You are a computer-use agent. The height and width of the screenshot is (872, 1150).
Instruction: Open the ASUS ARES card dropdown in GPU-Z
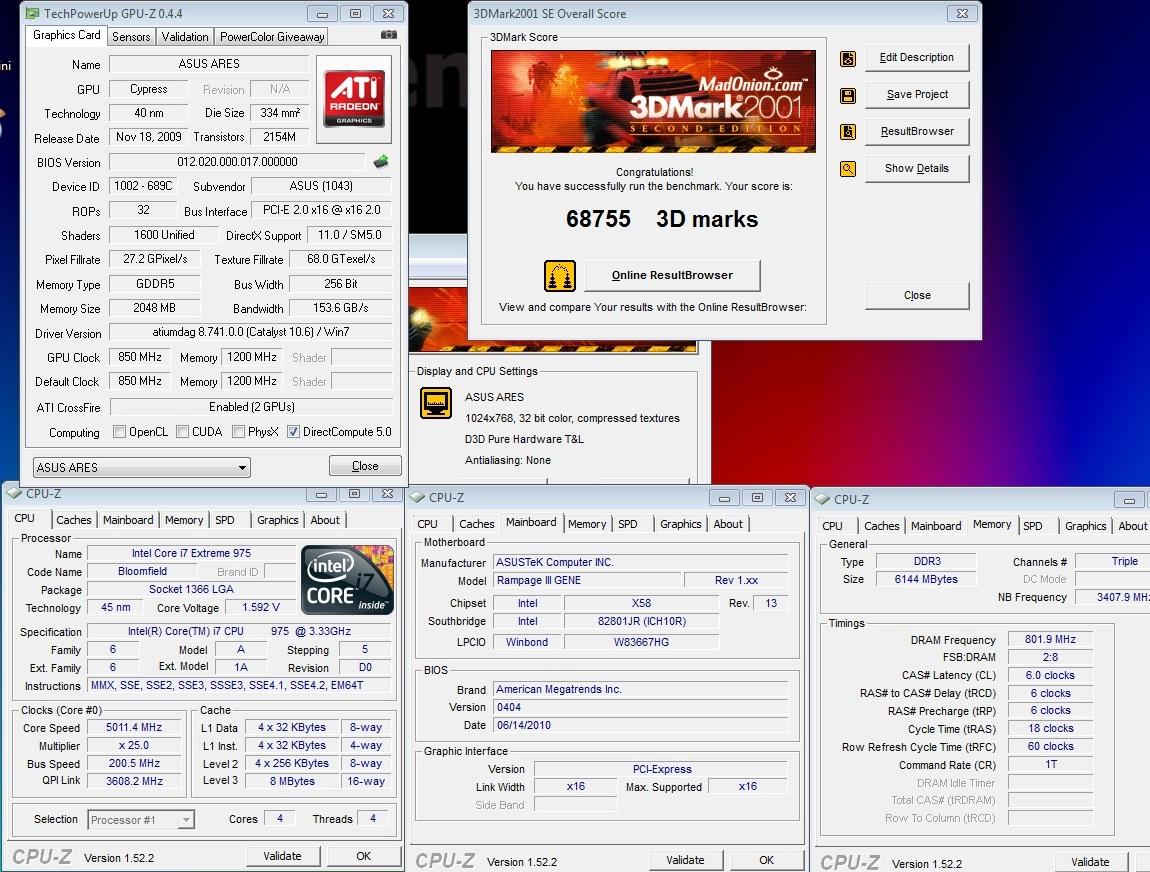pyautogui.click(x=142, y=467)
